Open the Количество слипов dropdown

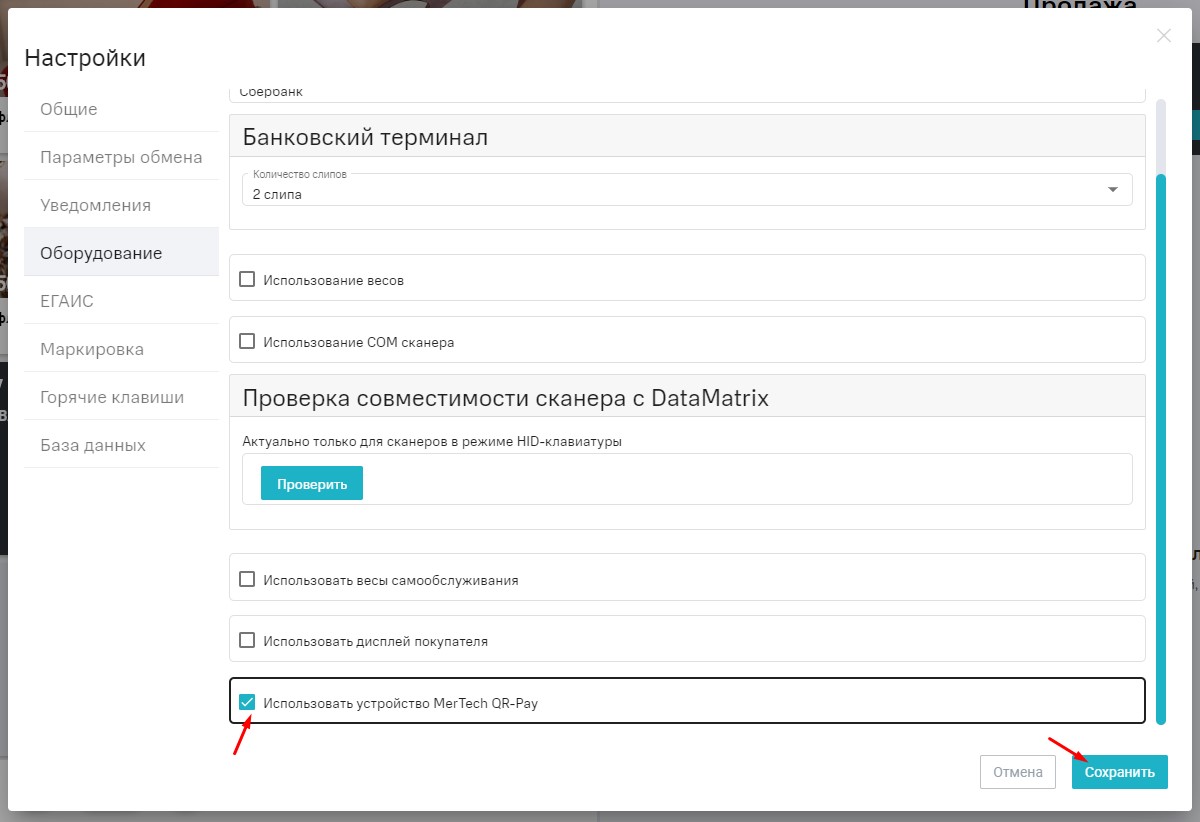point(1110,189)
